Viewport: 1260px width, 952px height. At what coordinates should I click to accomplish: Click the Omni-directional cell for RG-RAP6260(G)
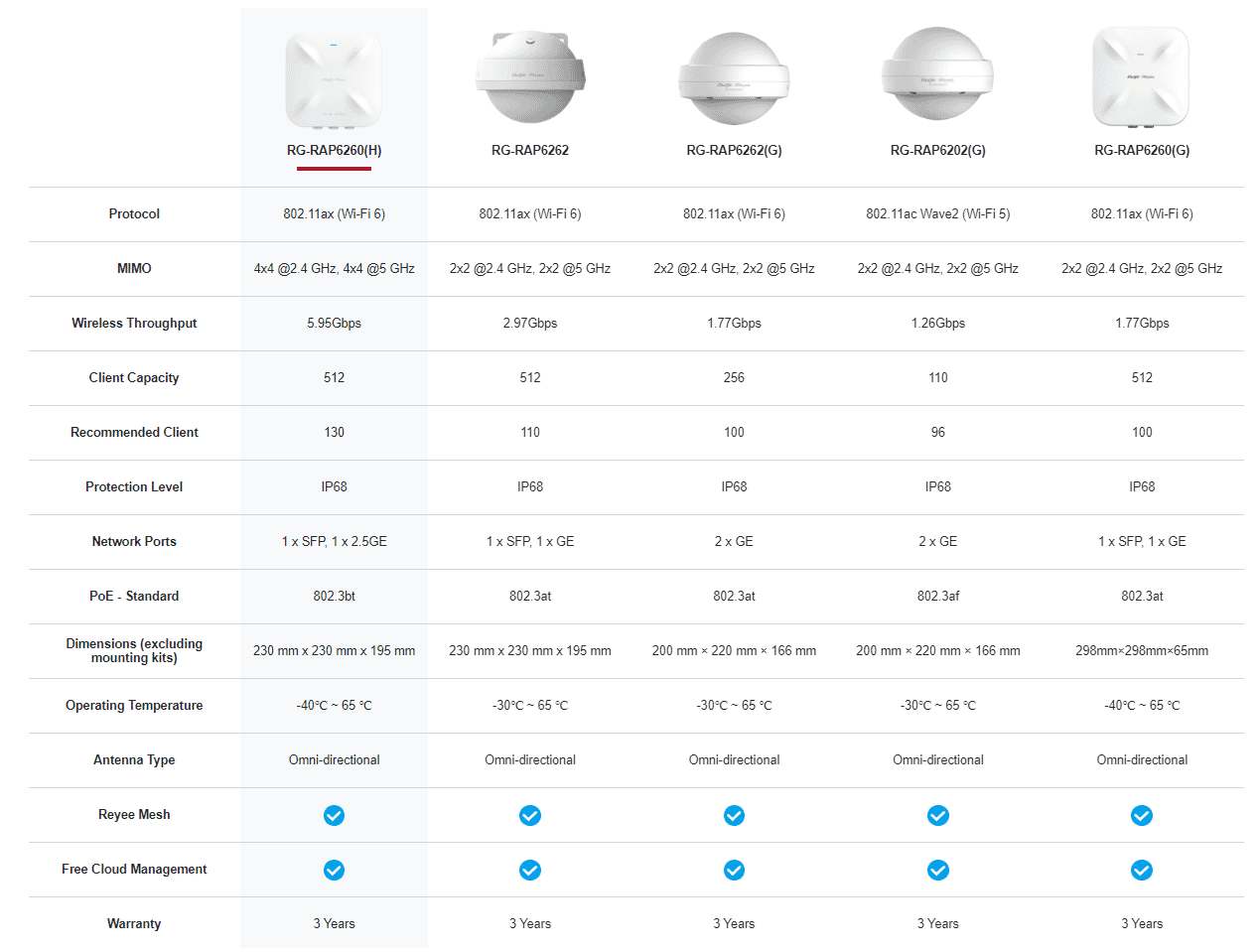coord(1142,759)
